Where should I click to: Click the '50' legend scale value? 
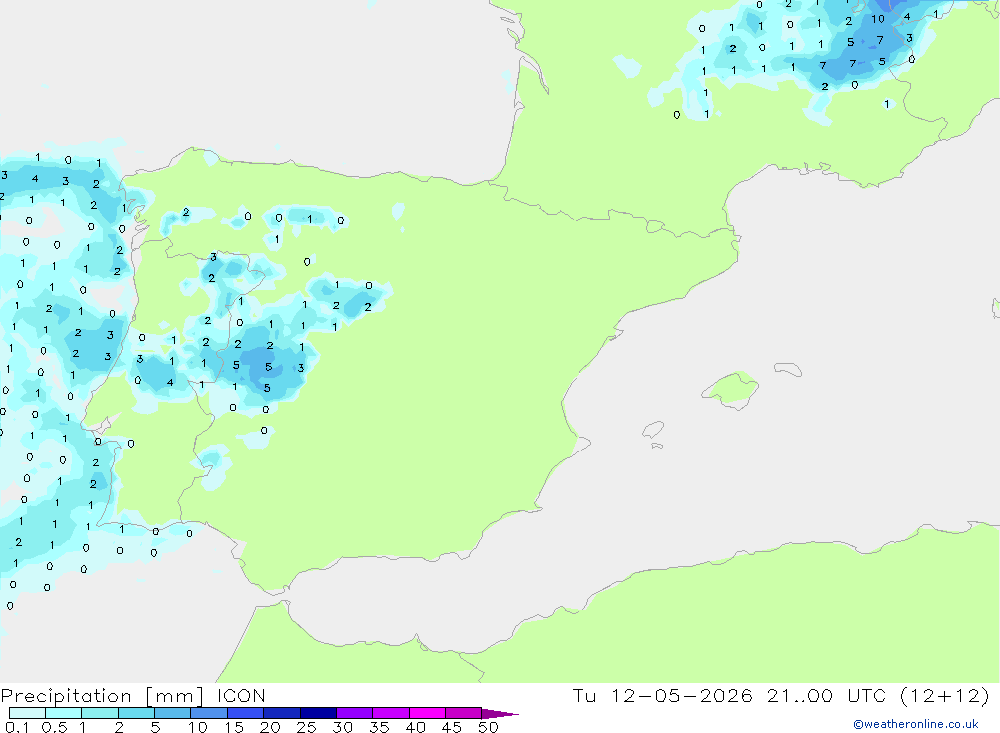coord(488,727)
